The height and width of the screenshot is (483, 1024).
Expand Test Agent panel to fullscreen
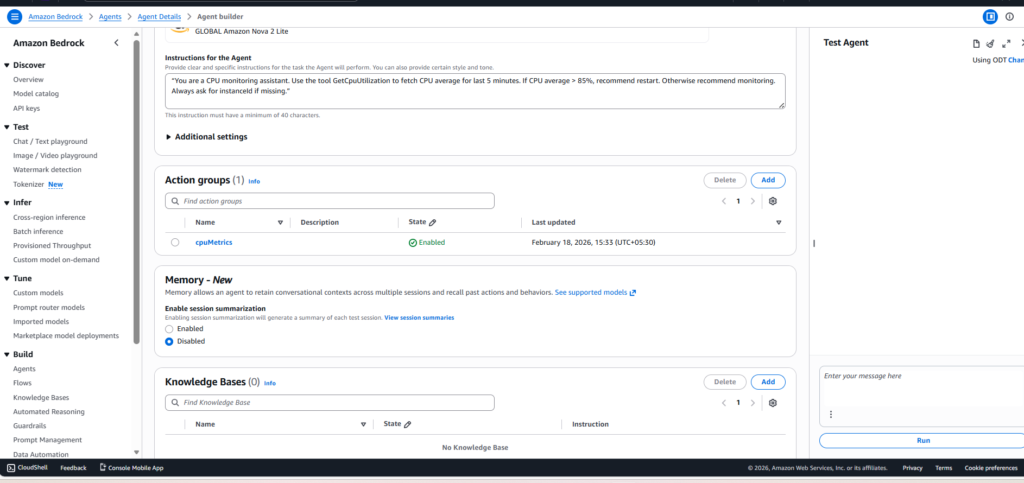point(1006,43)
